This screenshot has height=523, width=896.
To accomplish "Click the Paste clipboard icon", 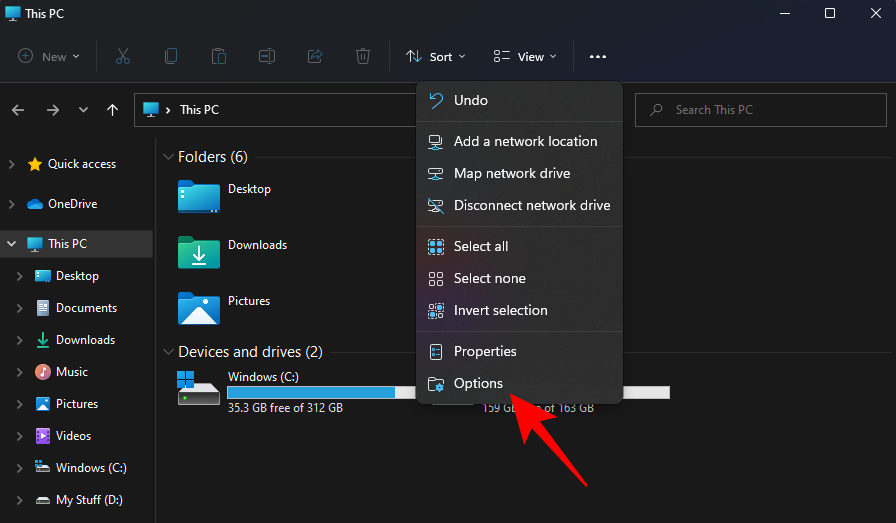I will (219, 57).
